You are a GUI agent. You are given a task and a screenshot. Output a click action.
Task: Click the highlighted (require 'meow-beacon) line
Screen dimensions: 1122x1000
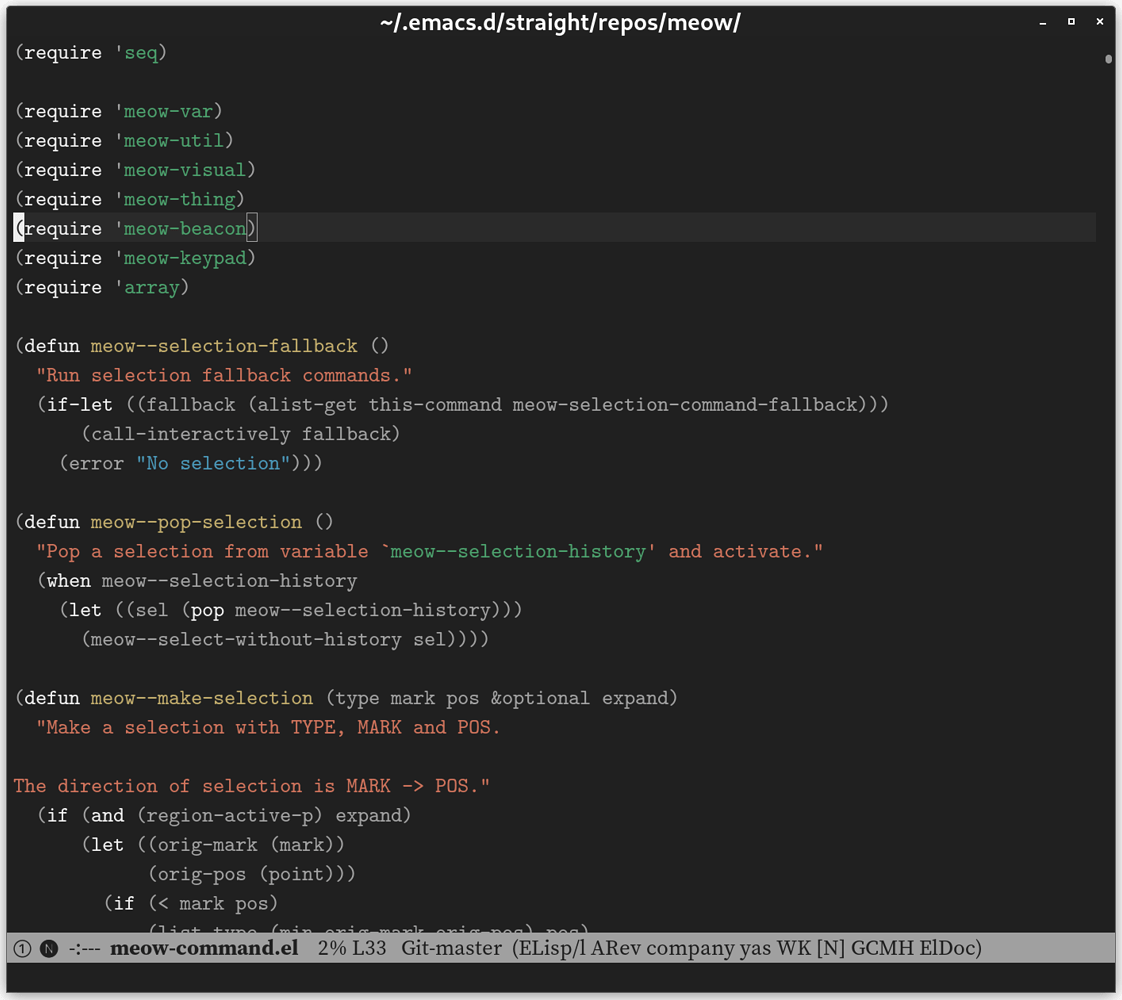click(x=135, y=228)
